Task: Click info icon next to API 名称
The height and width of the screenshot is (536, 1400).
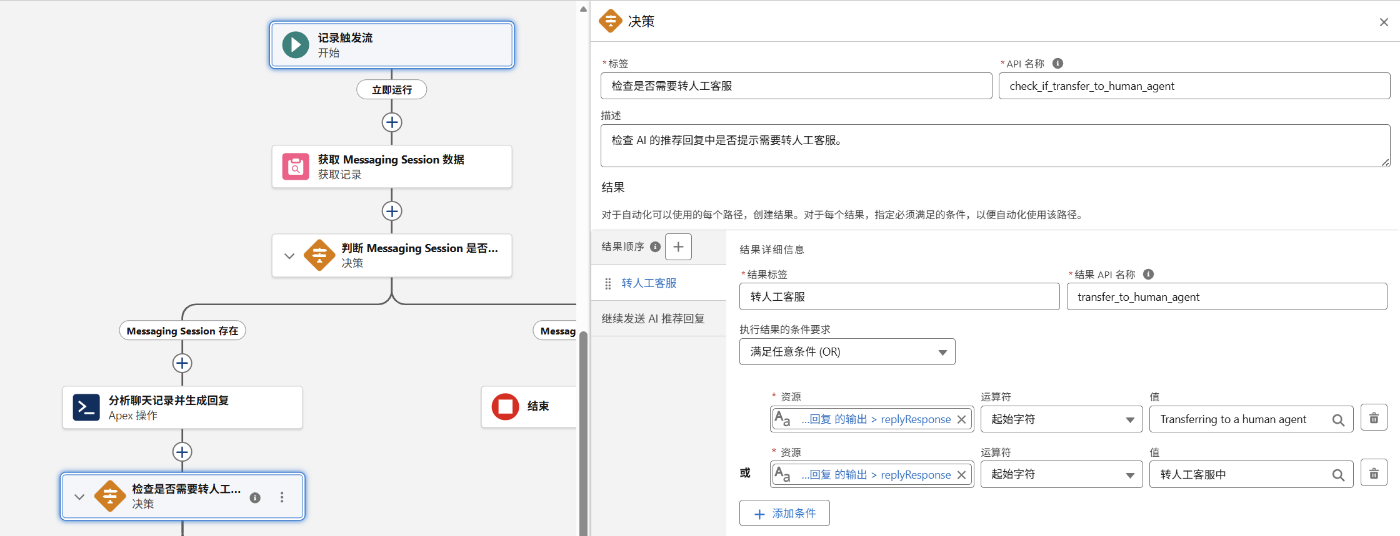Action: [x=1058, y=63]
